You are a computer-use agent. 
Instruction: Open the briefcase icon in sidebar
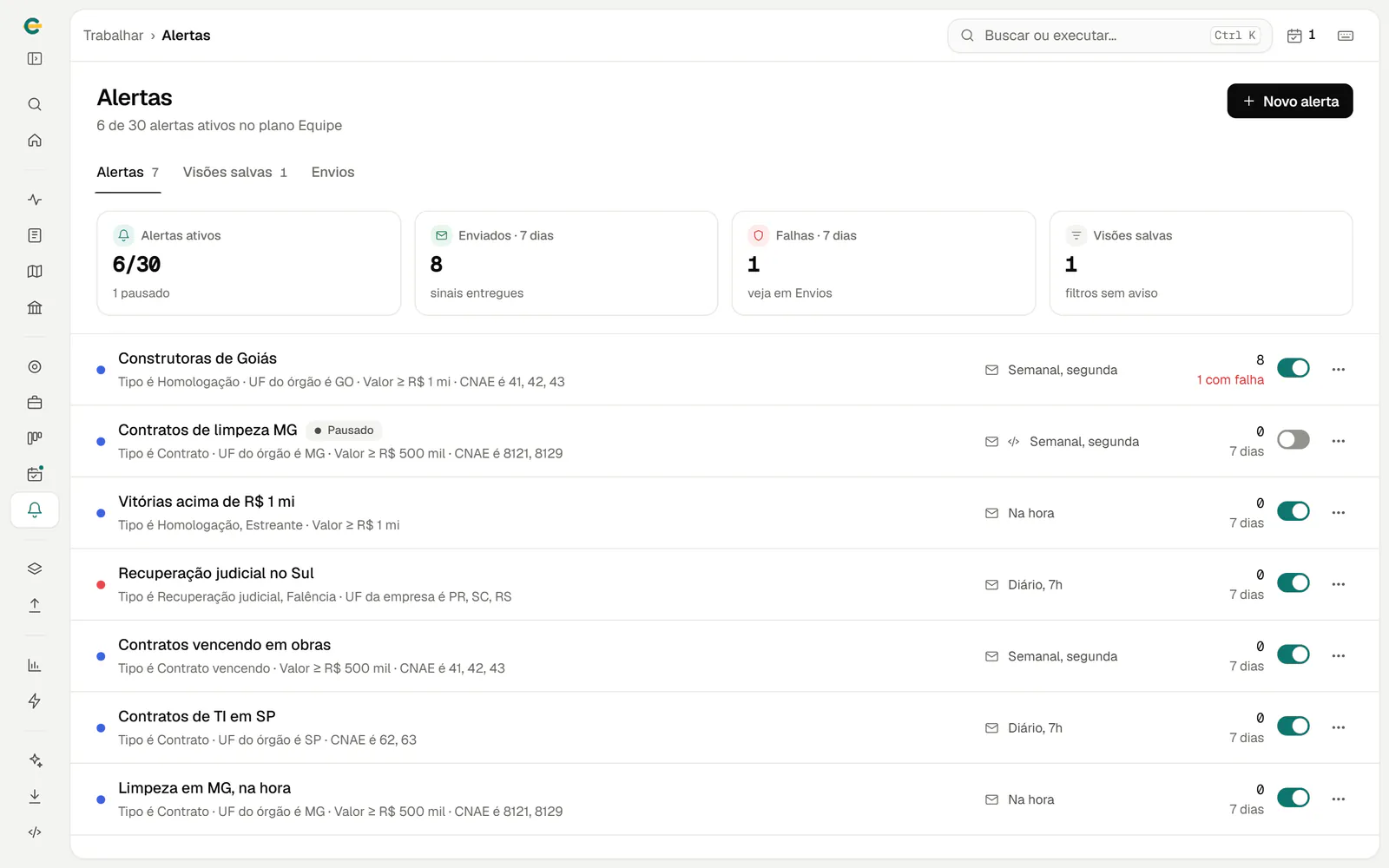click(35, 403)
